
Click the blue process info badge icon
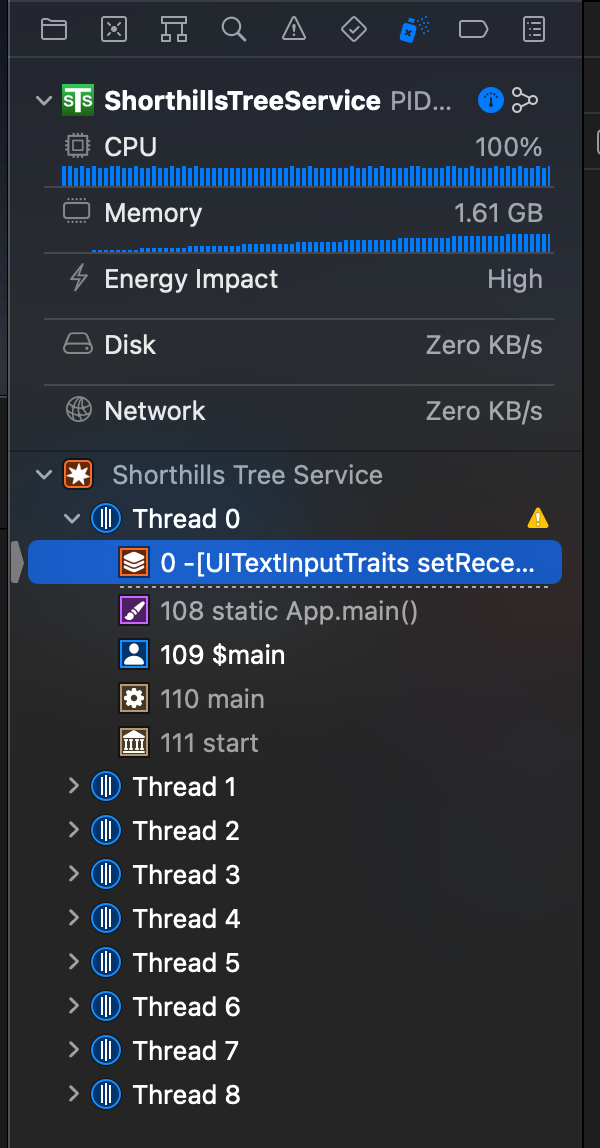pyautogui.click(x=491, y=100)
